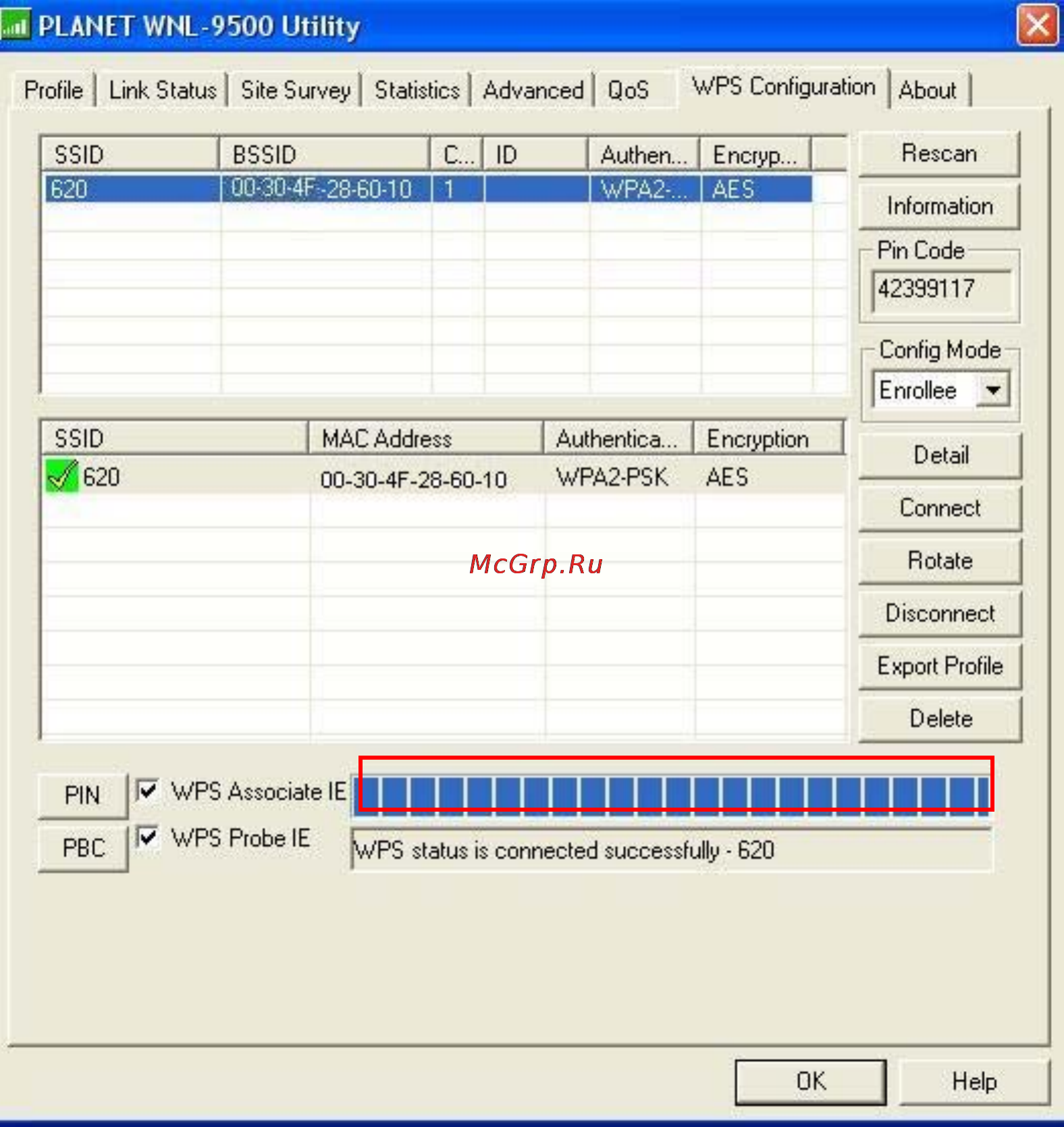Sort upper list by BSSID column header
1064x1127 pixels.
click(x=325, y=155)
